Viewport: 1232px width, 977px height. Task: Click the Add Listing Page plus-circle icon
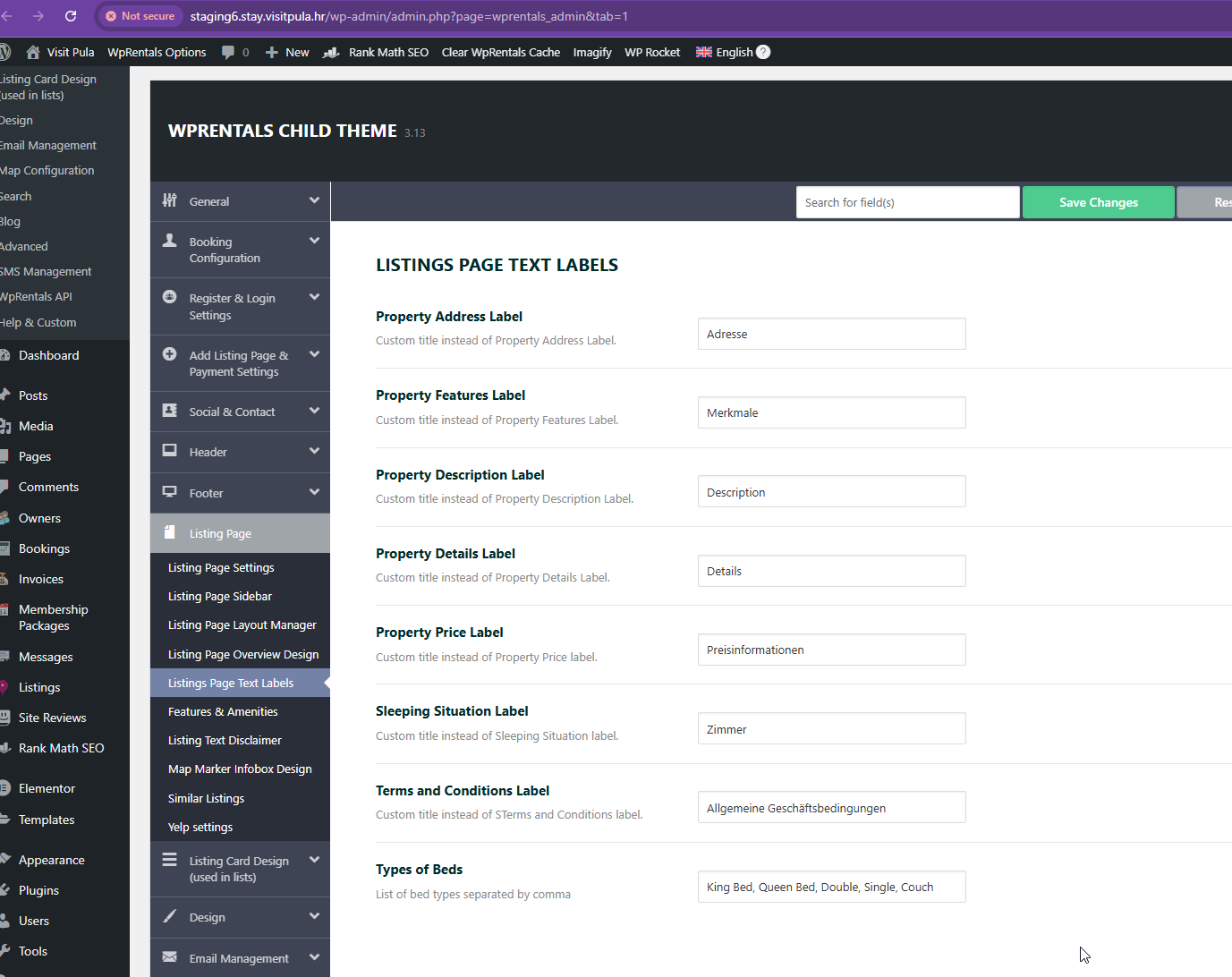(x=169, y=354)
